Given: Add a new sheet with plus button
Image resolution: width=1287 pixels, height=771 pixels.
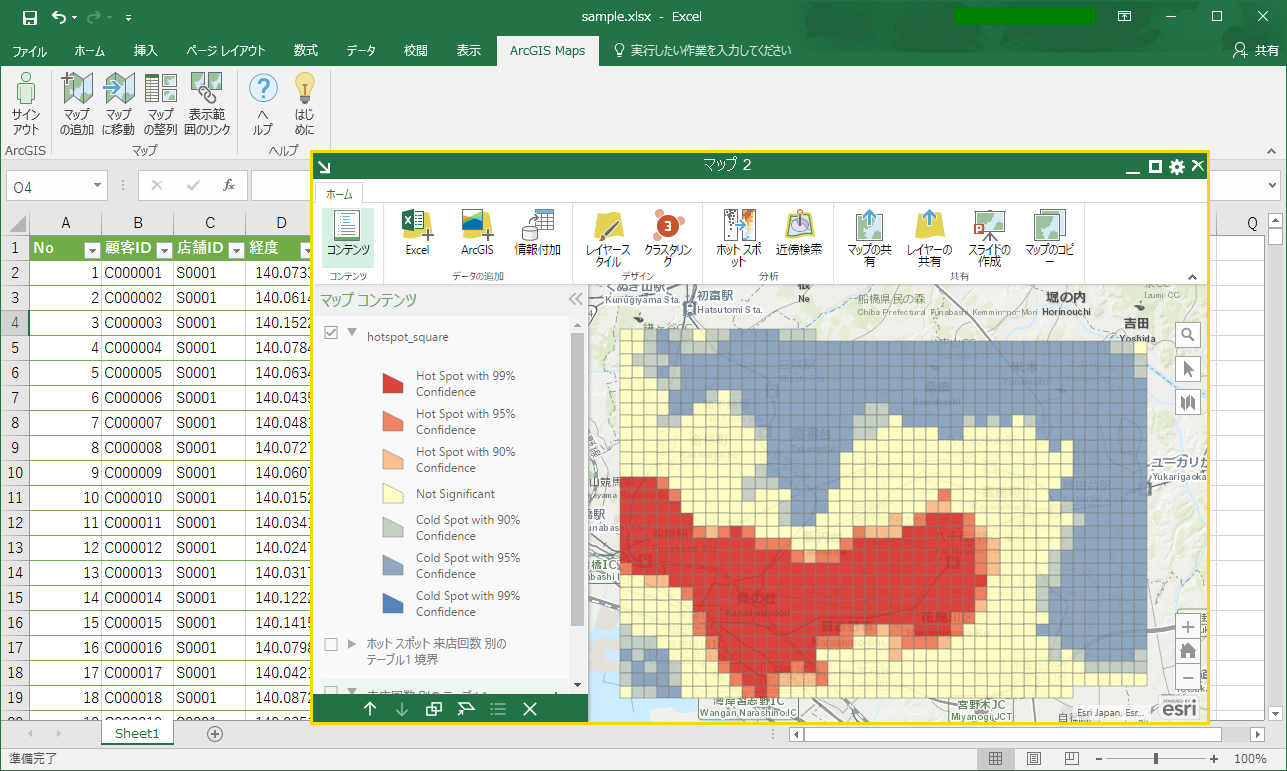Looking at the screenshot, I should (214, 734).
